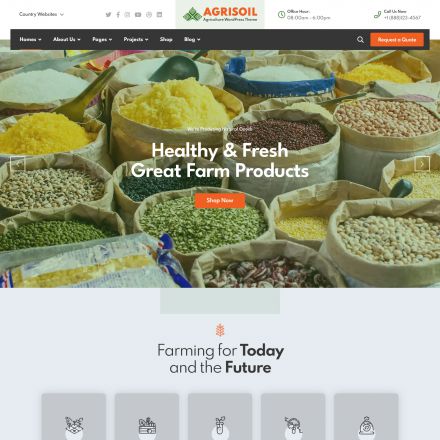Click the Request a Quote button
The width and height of the screenshot is (440, 440).
pyautogui.click(x=397, y=39)
